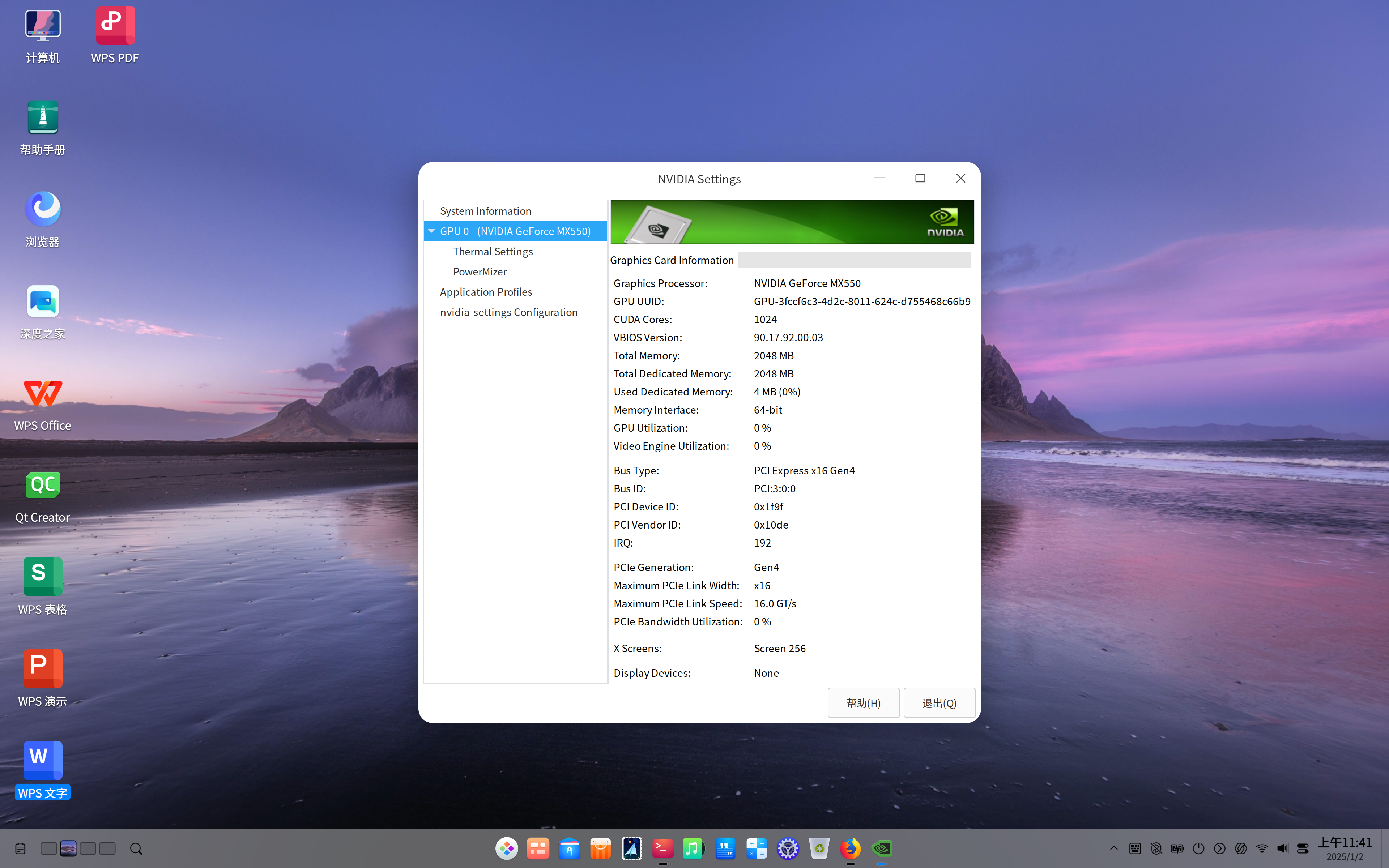Screen dimensions: 1389x868
Task: Click the power icon in the system tray
Action: click(1199, 848)
